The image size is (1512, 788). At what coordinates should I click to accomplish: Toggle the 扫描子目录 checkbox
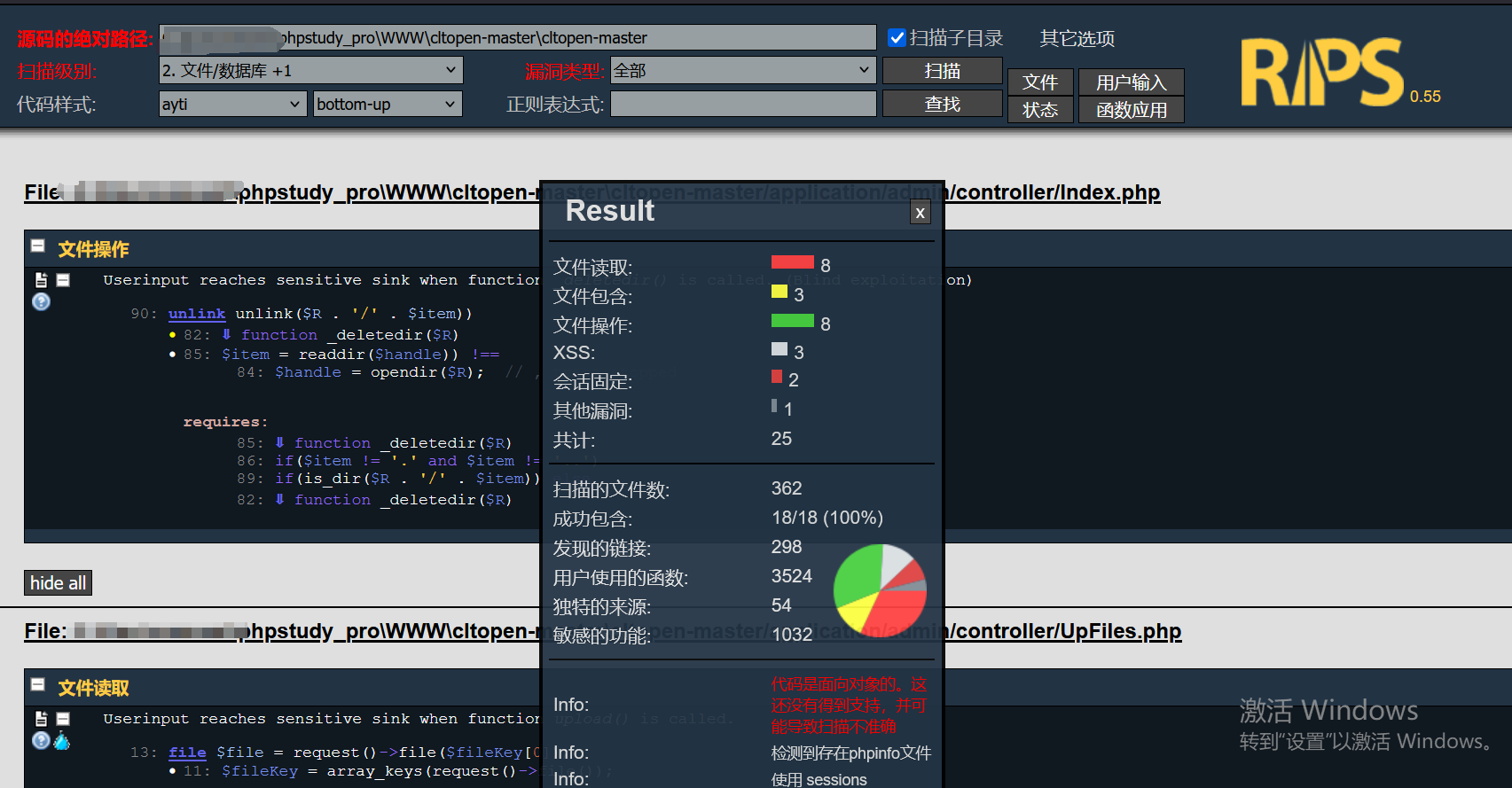pyautogui.click(x=897, y=38)
